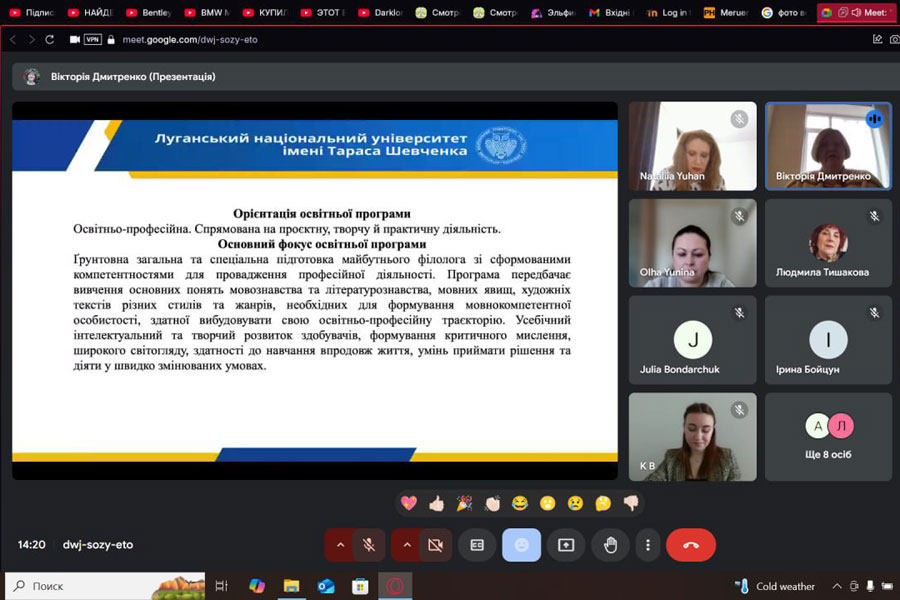Image resolution: width=900 pixels, height=600 pixels.
Task: Send the thumbs down reaction
Action: [x=630, y=503]
